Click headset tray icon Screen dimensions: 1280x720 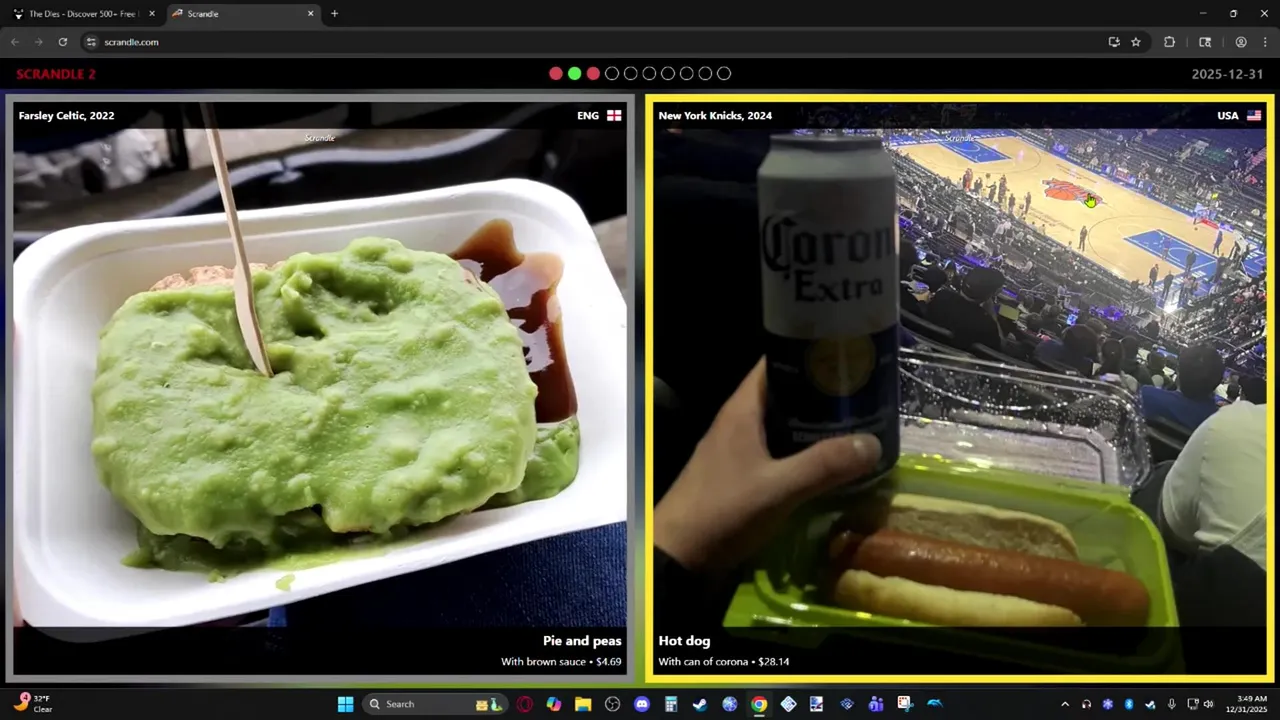point(1086,704)
